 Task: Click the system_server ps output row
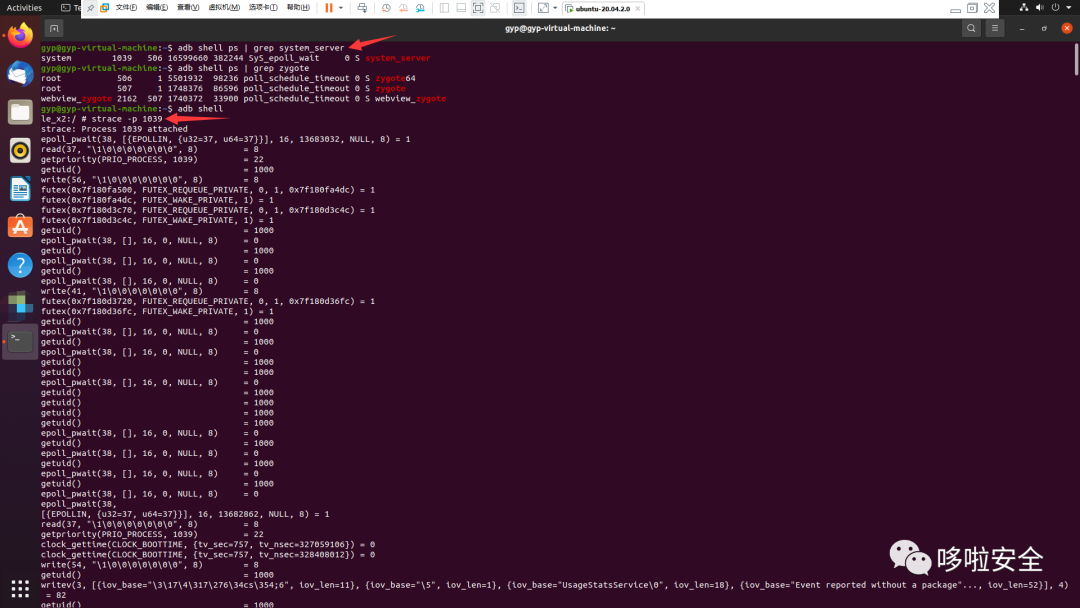click(x=236, y=58)
